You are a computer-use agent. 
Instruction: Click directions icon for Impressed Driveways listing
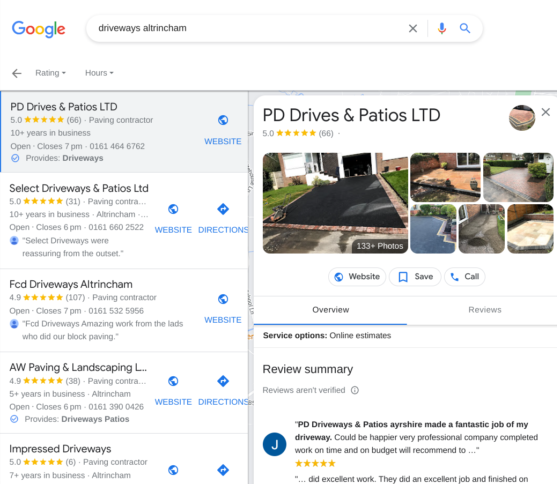click(x=223, y=470)
